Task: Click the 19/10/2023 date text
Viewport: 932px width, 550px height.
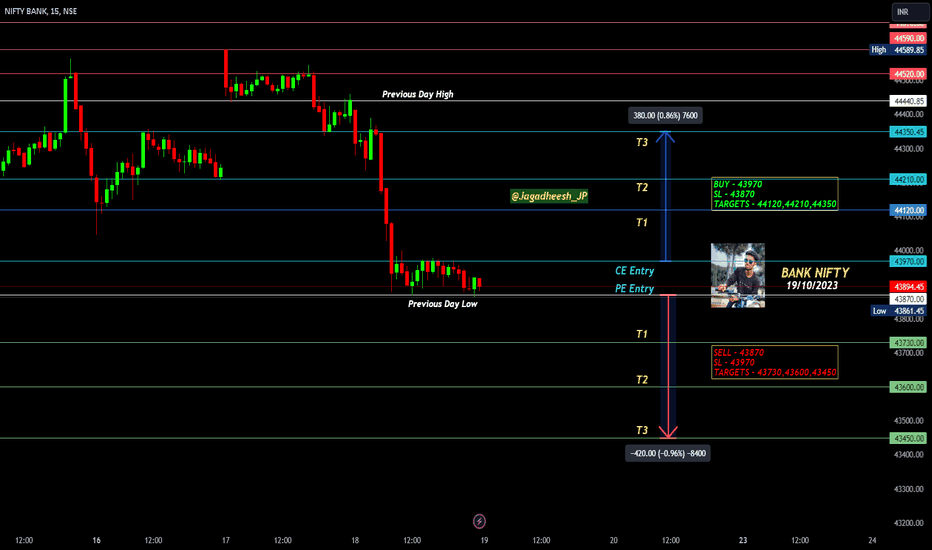Action: [812, 285]
